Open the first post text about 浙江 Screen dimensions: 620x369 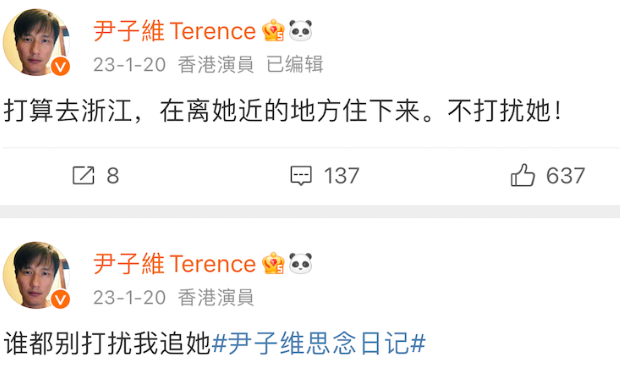[x=283, y=110]
